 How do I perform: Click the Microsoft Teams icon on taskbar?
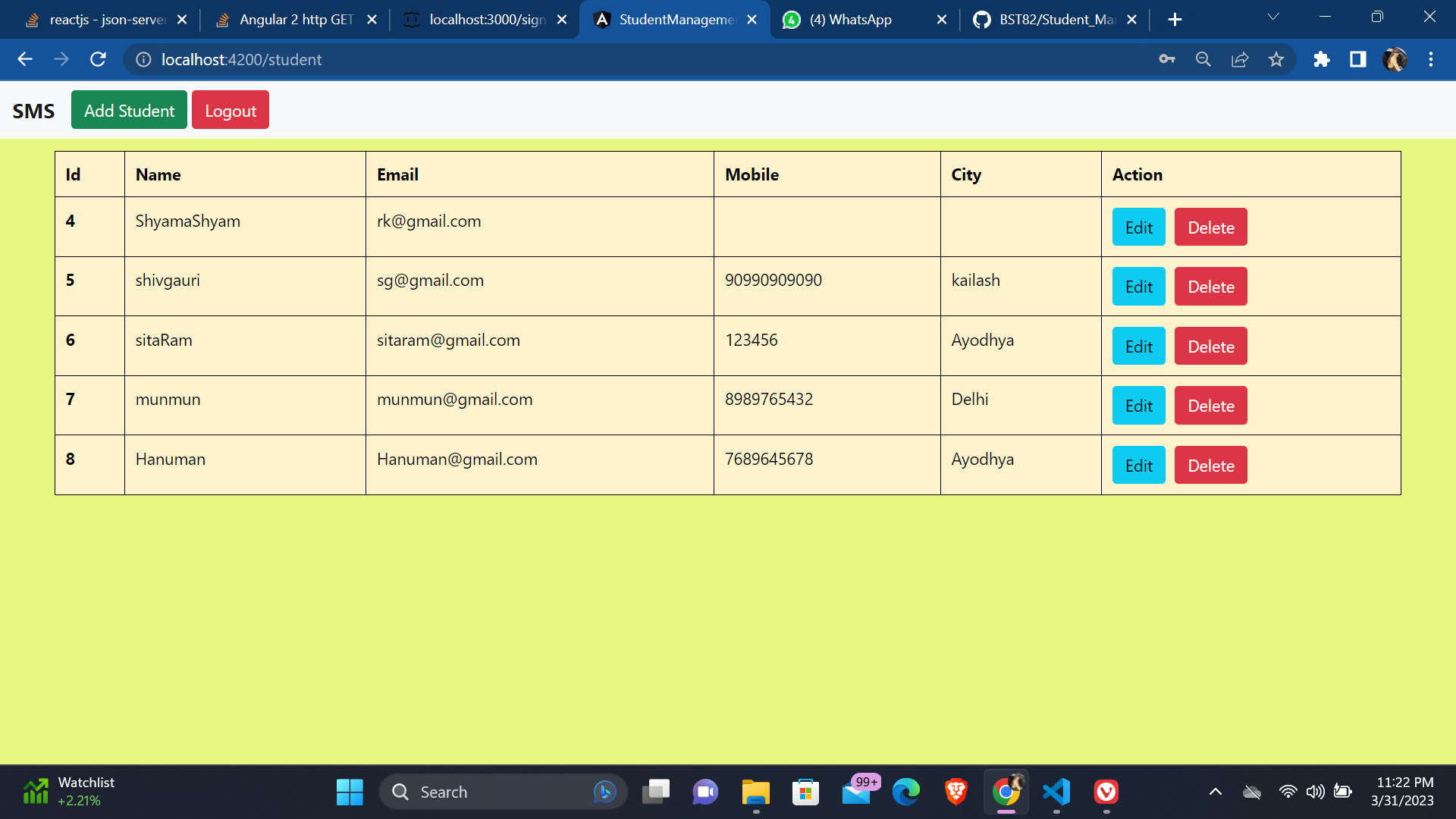pyautogui.click(x=704, y=792)
